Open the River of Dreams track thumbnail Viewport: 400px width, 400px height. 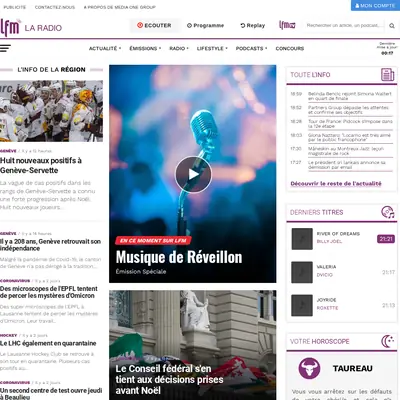pyautogui.click(x=302, y=239)
